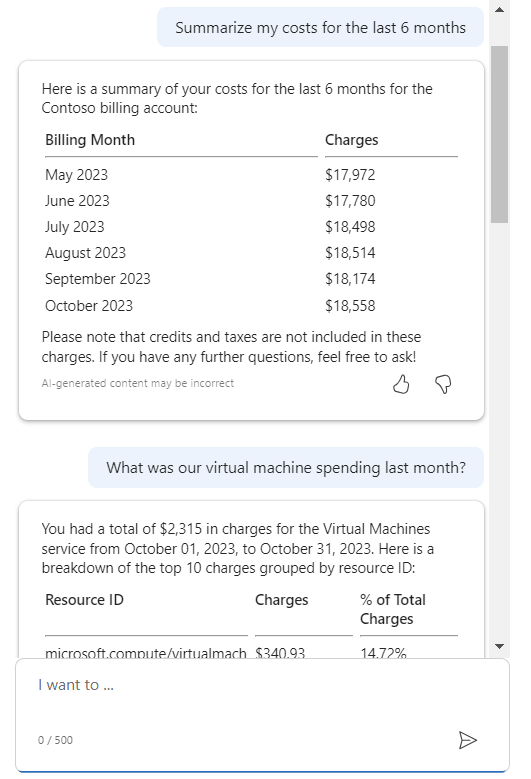This screenshot has width=531, height=779.
Task: Click the $17,972 charge value
Action: (x=350, y=175)
